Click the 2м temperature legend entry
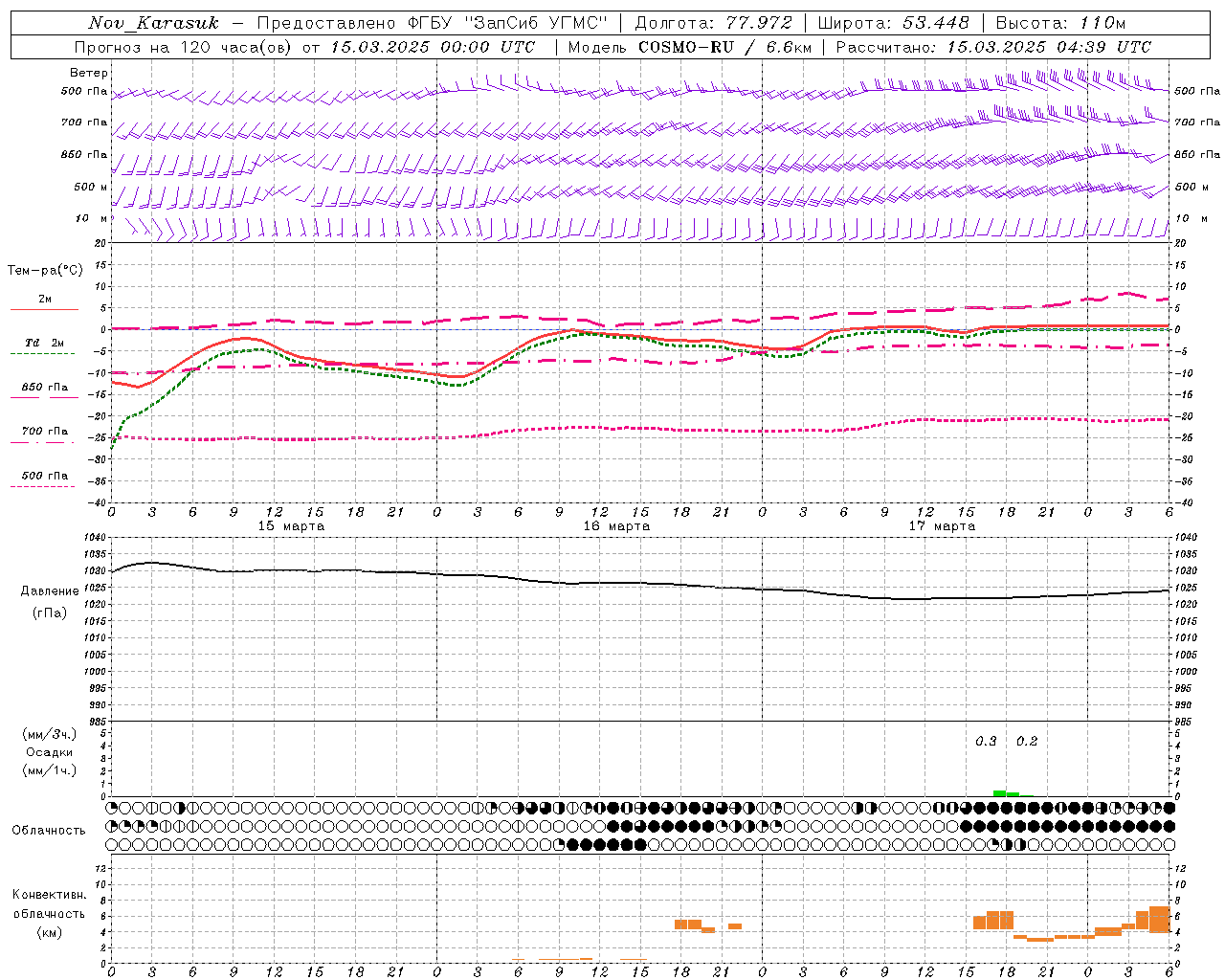Screen dimensions: 1225x980 pyautogui.click(x=45, y=300)
